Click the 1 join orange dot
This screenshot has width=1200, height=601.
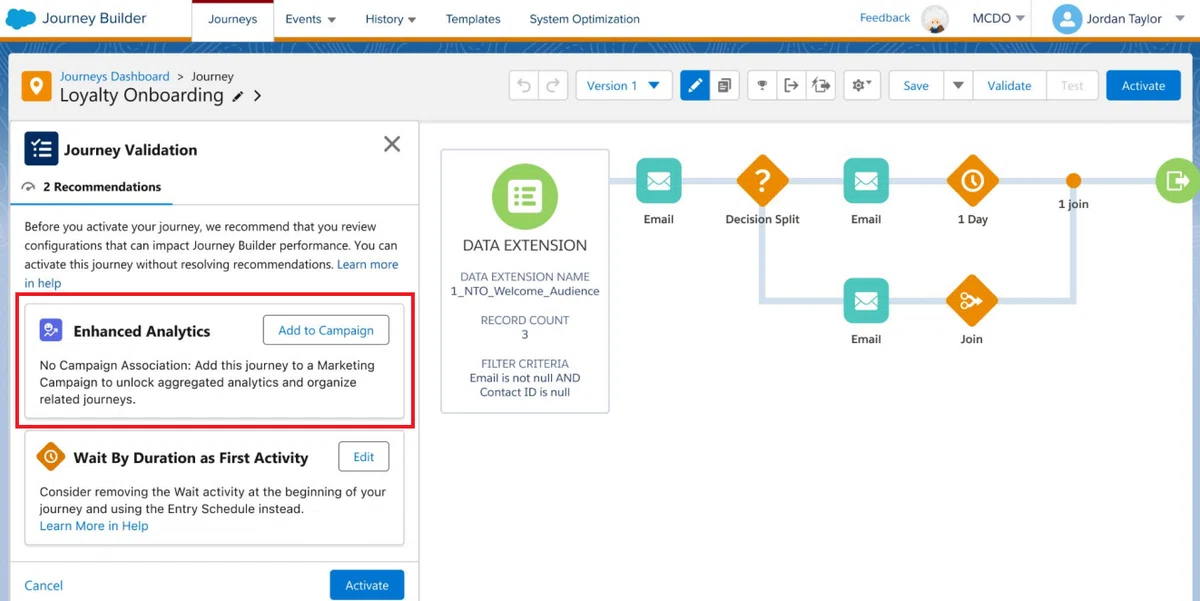coord(1073,181)
